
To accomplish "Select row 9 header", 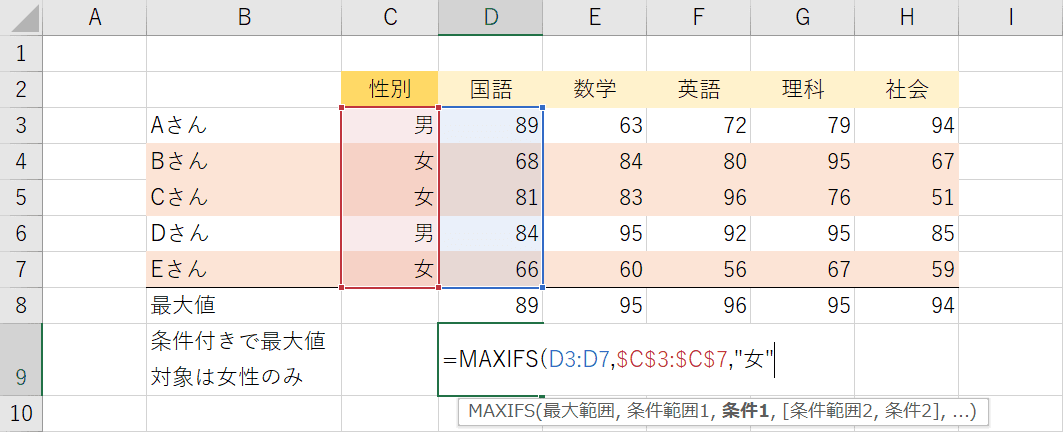I will tap(21, 359).
